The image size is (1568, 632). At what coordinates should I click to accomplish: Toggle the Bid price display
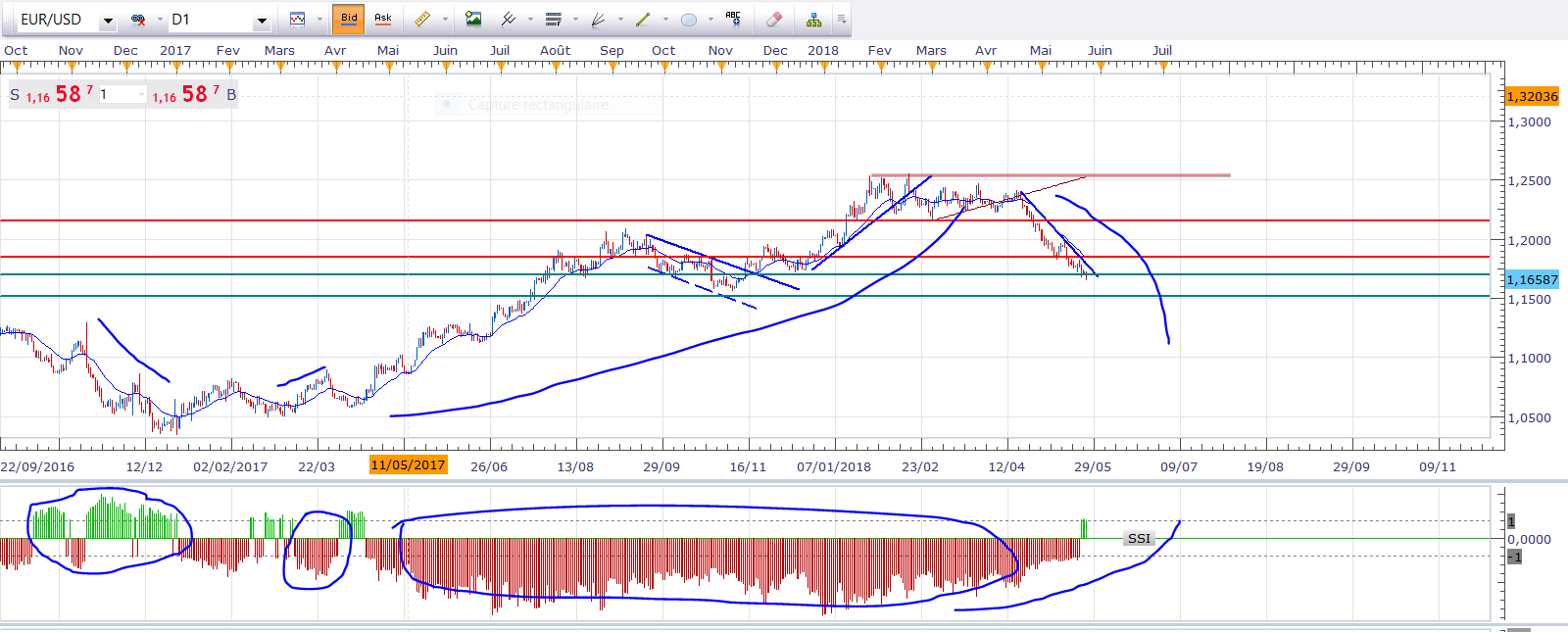tap(349, 19)
